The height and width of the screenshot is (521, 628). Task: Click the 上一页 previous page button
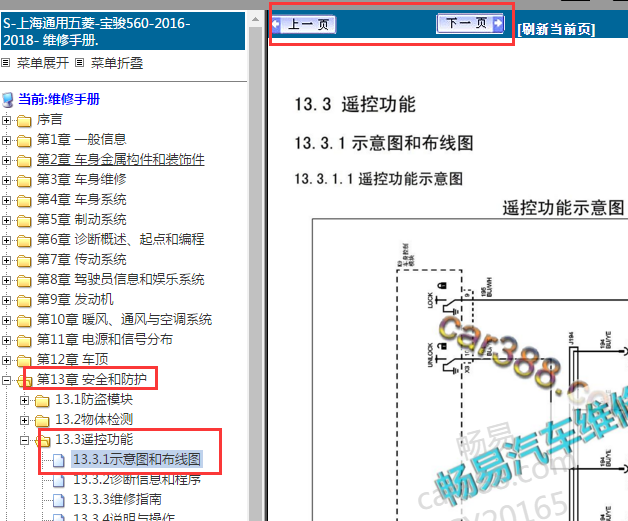tap(304, 24)
